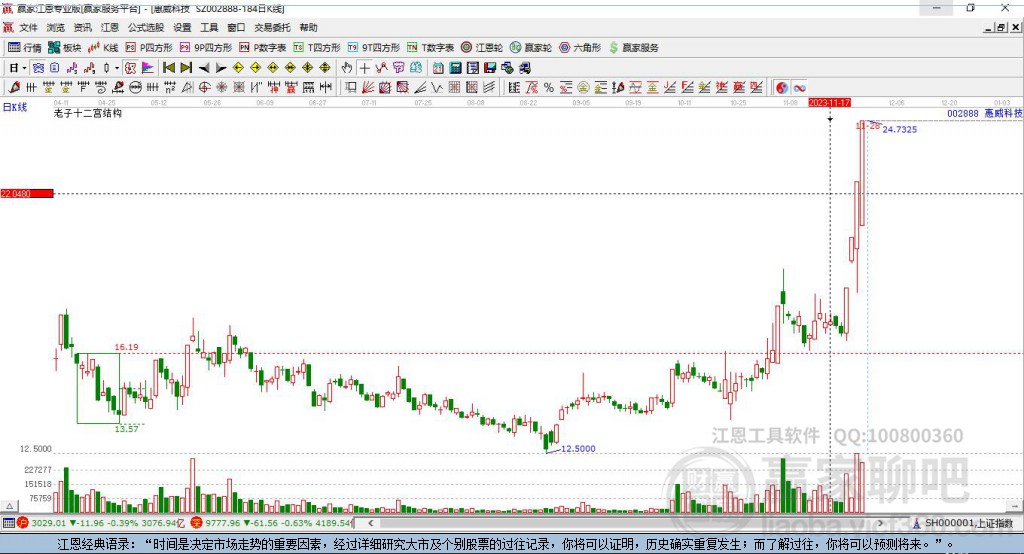Select the zigzag line tool
Screen dimensions: 1024x554
[x=436, y=88]
